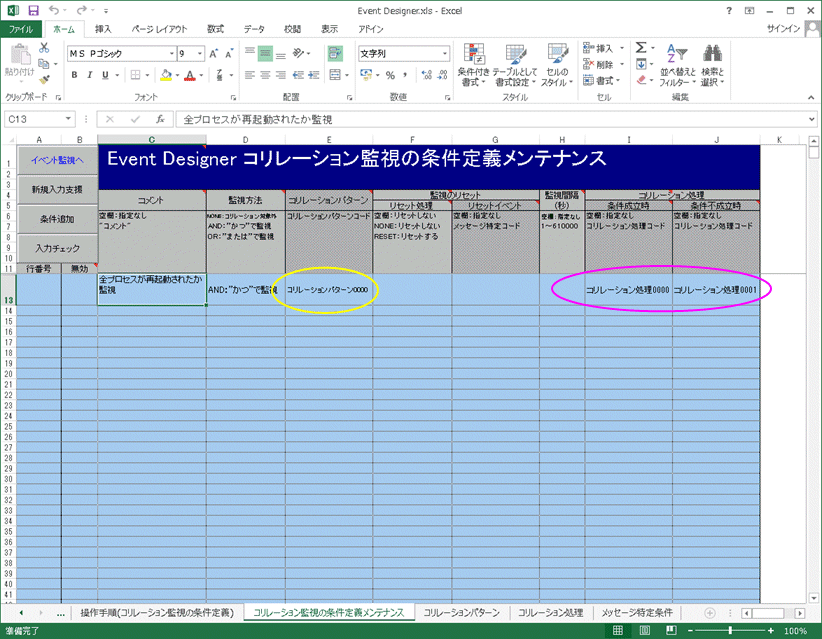Click the Fill down arrow icon
This screenshot has height=639, width=822.
coord(641,64)
